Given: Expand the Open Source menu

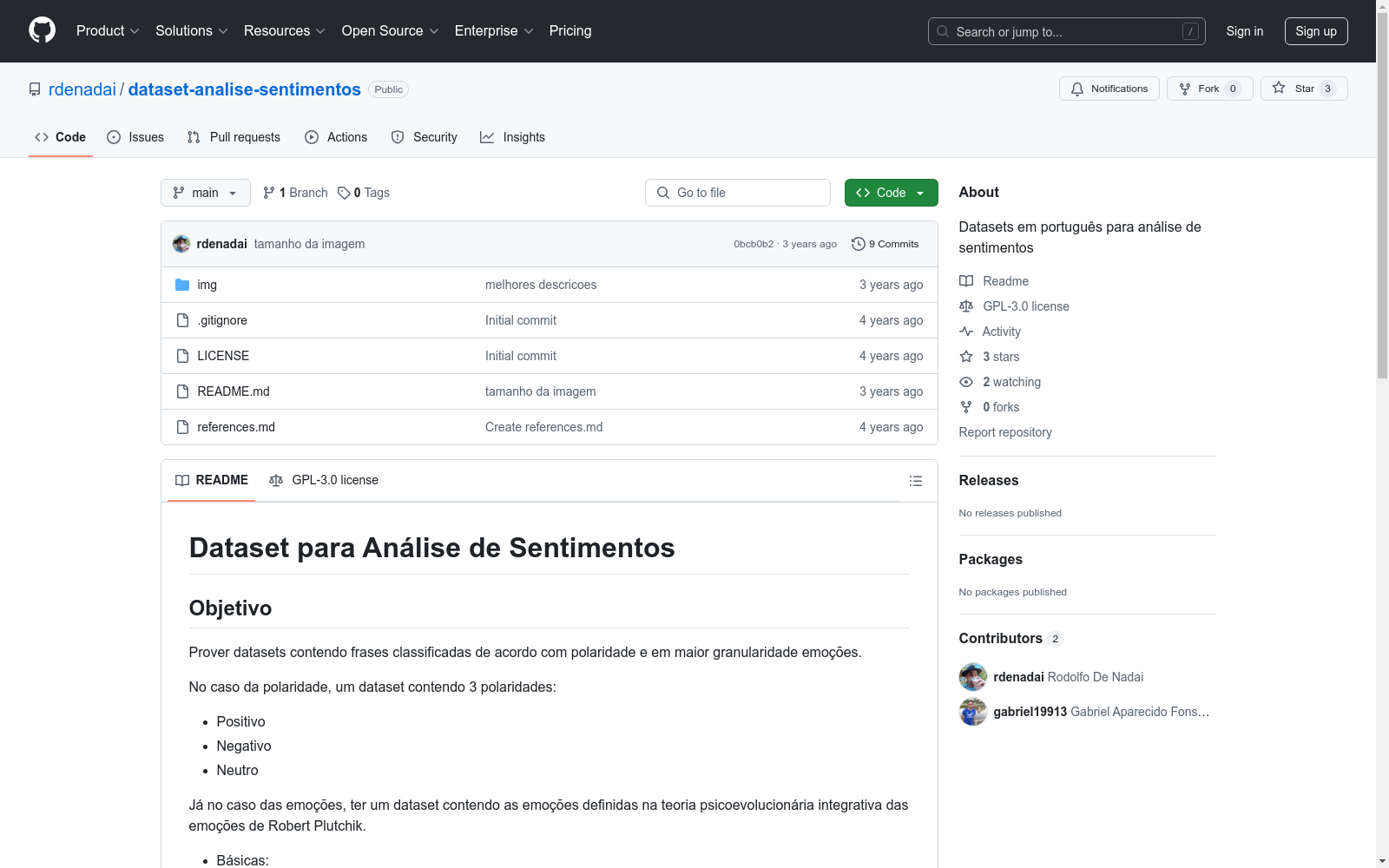Looking at the screenshot, I should (391, 30).
